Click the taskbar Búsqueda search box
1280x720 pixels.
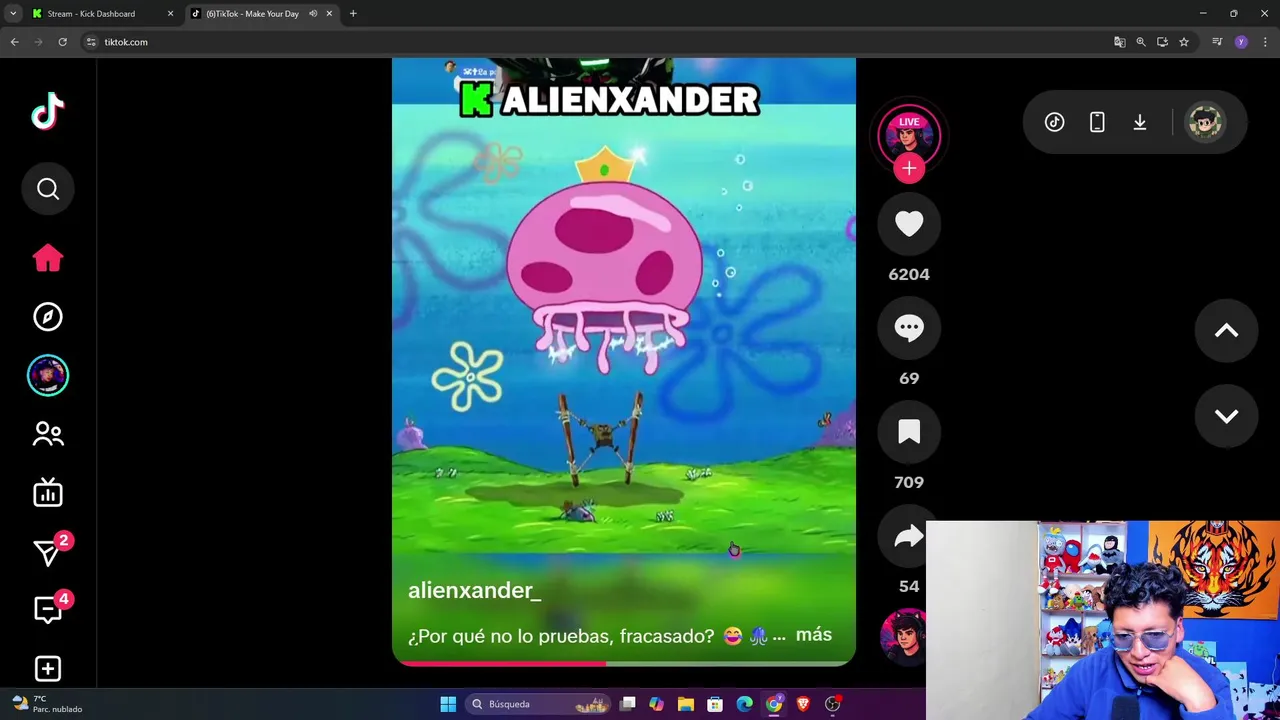(x=540, y=704)
